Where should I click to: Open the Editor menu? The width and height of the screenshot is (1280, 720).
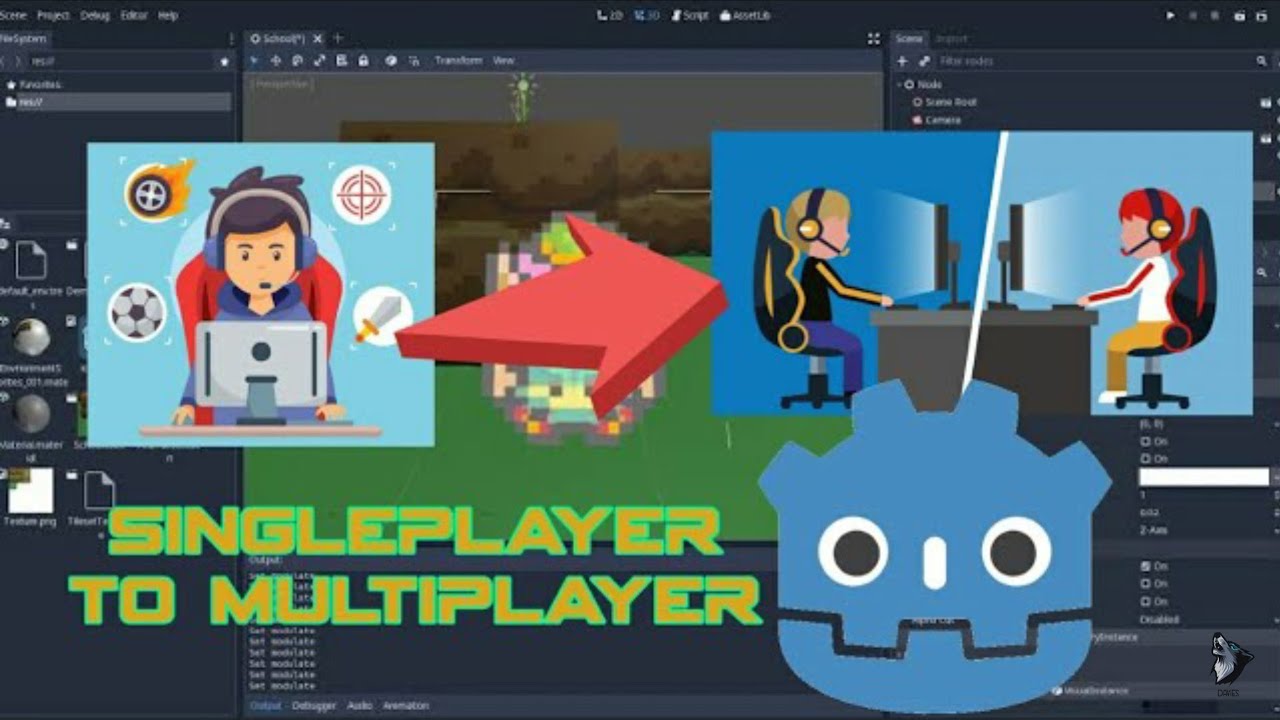pyautogui.click(x=134, y=15)
